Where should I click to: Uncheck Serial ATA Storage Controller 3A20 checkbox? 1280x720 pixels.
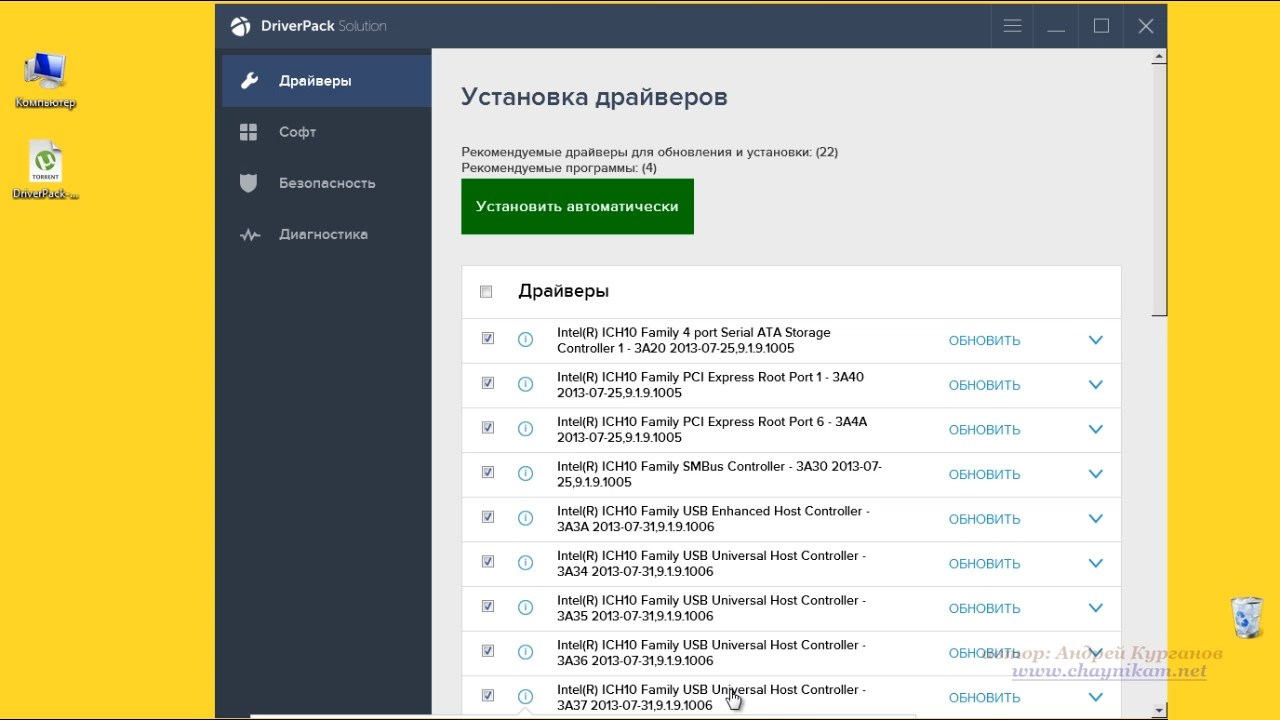pyautogui.click(x=488, y=339)
